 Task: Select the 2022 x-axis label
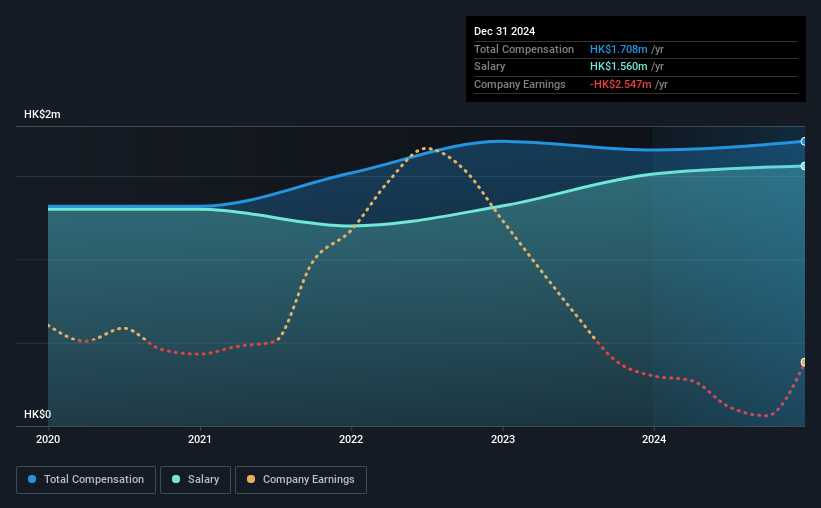(351, 439)
